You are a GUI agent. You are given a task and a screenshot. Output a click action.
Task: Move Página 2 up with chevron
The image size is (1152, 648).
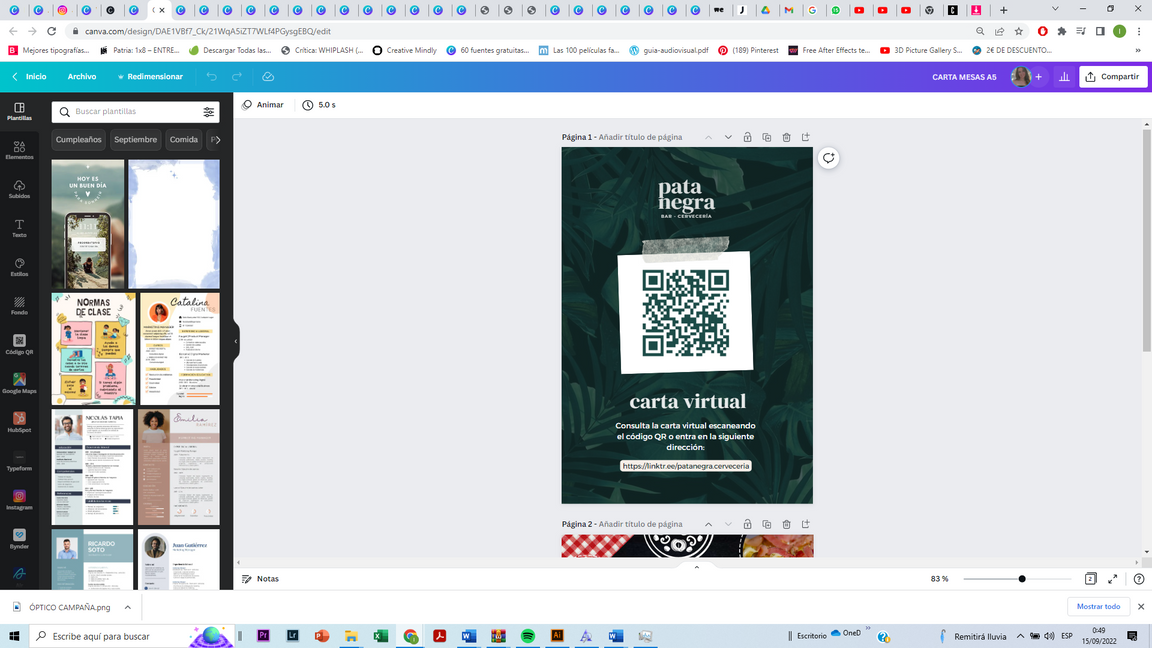click(x=708, y=525)
